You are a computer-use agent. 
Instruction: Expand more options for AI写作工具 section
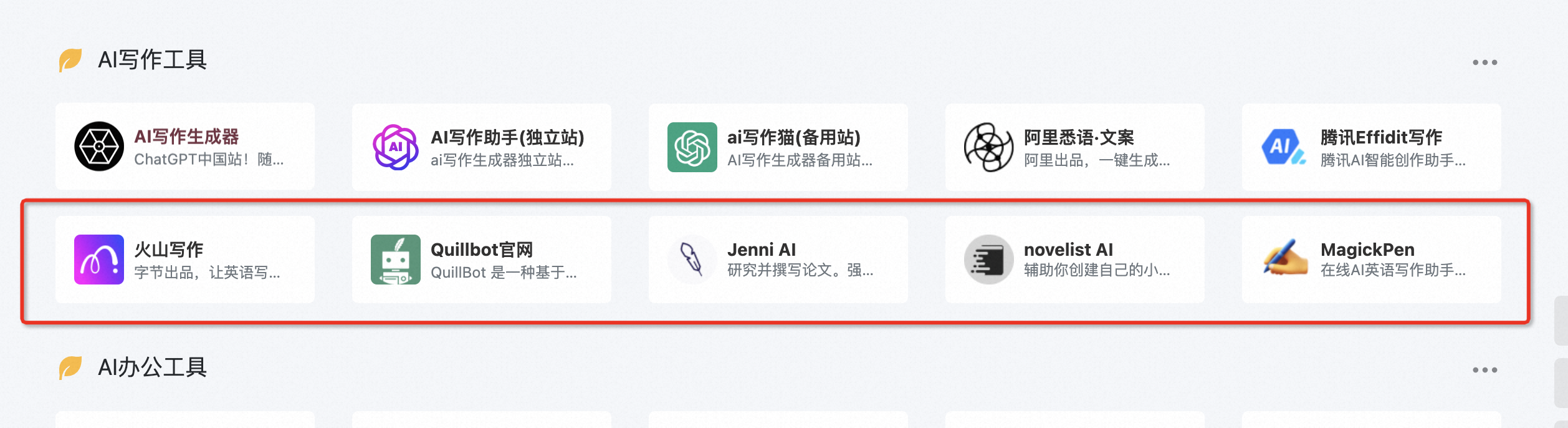click(x=1484, y=62)
